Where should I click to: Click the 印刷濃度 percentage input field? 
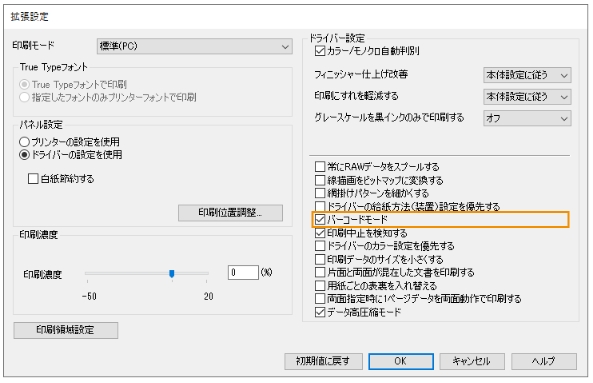point(243,273)
